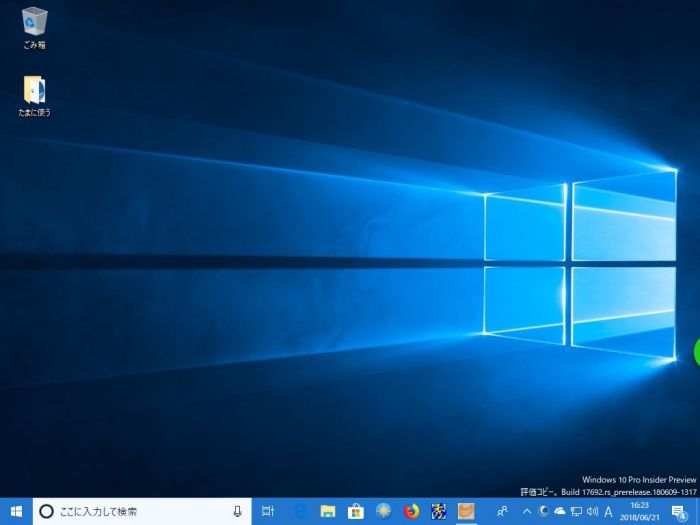Image resolution: width=700 pixels, height=525 pixels.
Task: Click the microphone icon in search box
Action: tap(238, 511)
